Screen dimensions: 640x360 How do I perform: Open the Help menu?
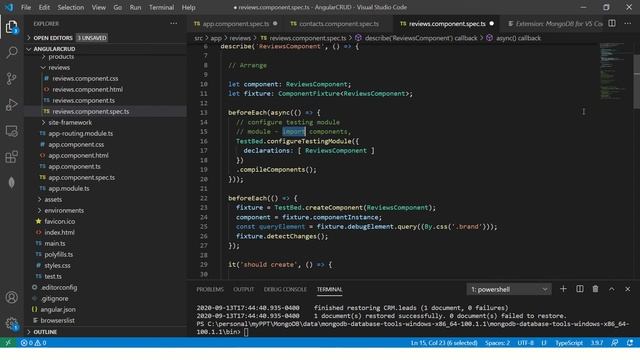pos(188,7)
